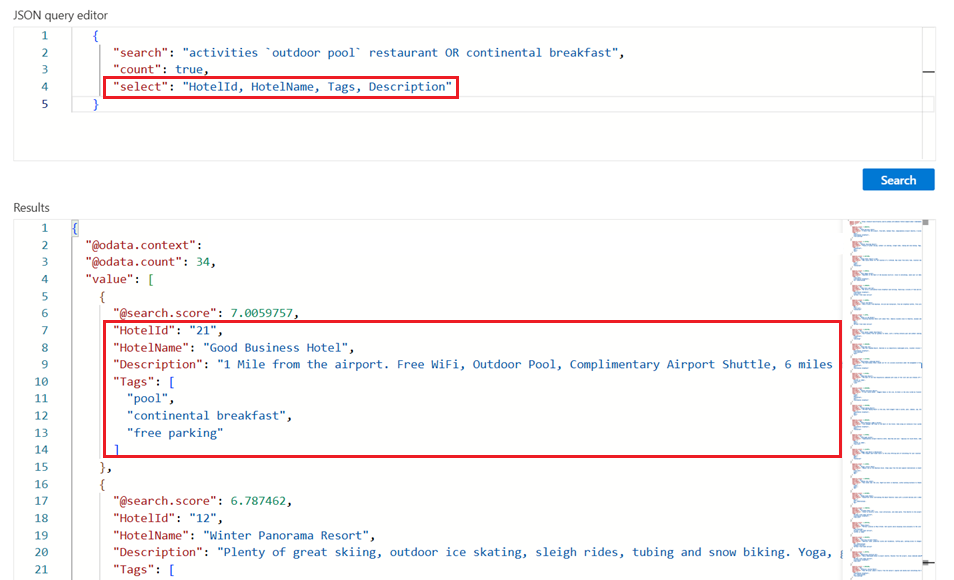Click the opening brace on results line 16

(x=102, y=484)
